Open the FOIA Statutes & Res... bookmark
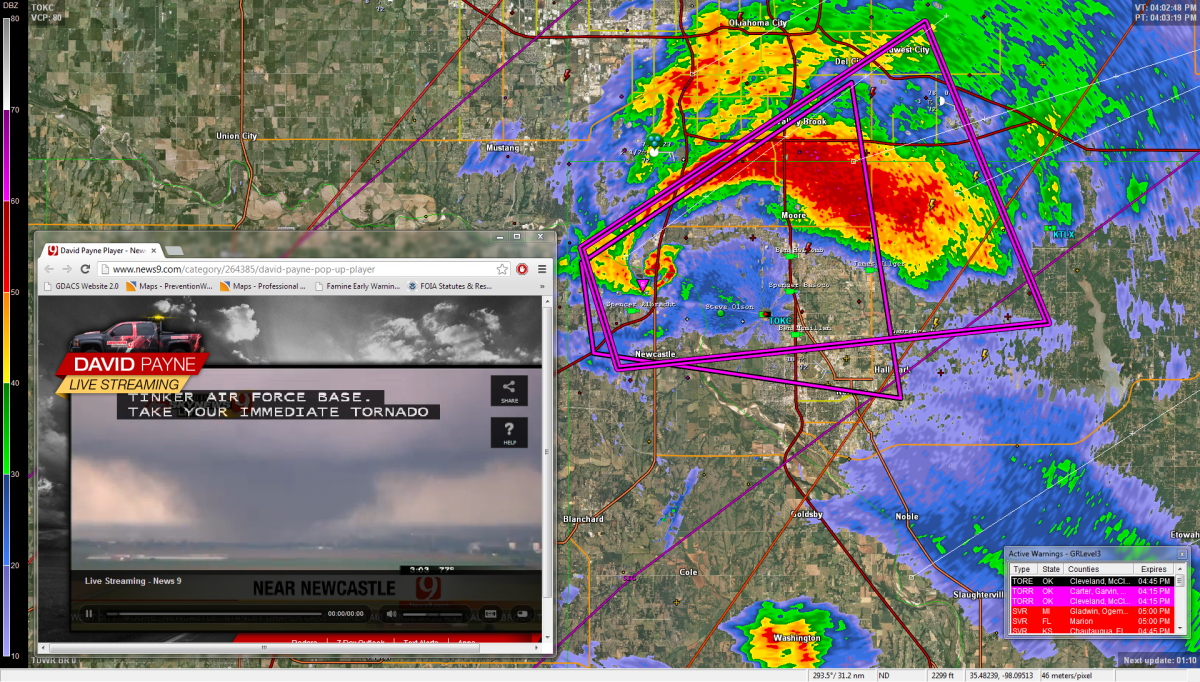Viewport: 1200px width, 682px height. coord(450,286)
